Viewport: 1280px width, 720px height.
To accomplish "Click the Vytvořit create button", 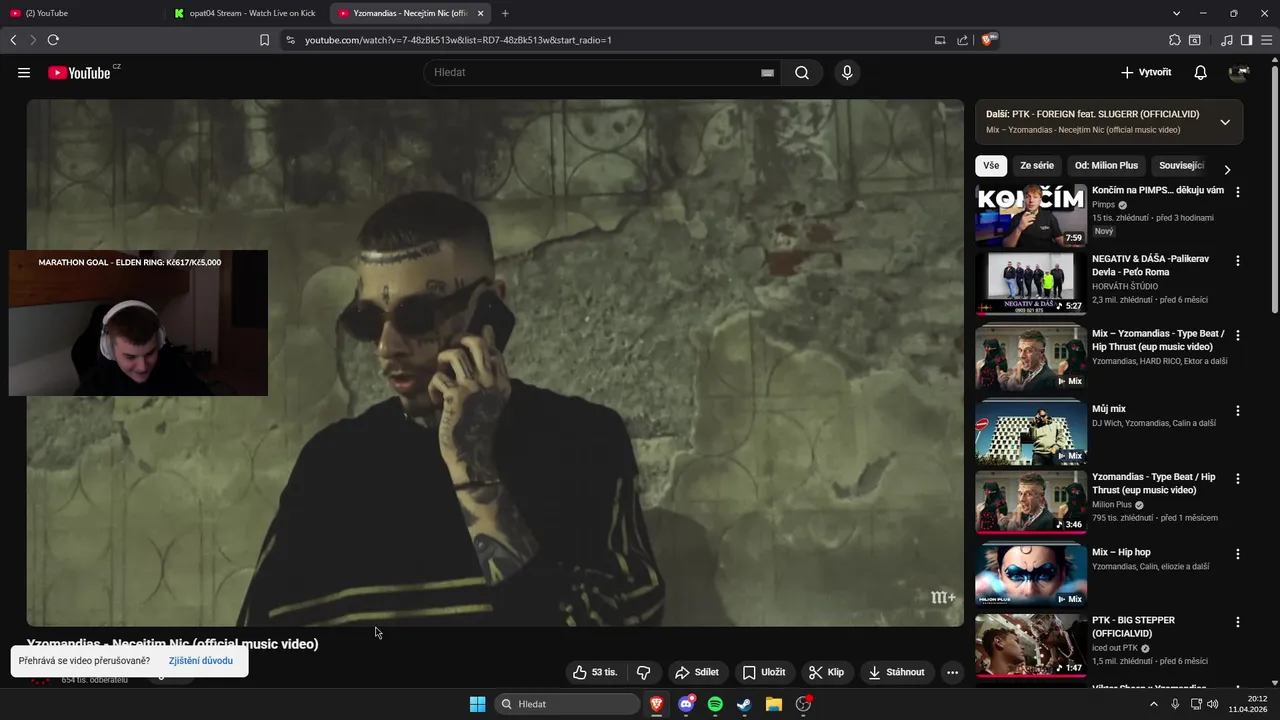I will click(1146, 72).
